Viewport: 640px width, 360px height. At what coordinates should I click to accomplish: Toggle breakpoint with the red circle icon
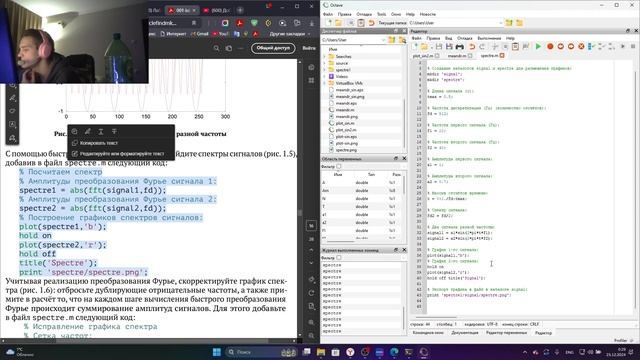pos(550,47)
